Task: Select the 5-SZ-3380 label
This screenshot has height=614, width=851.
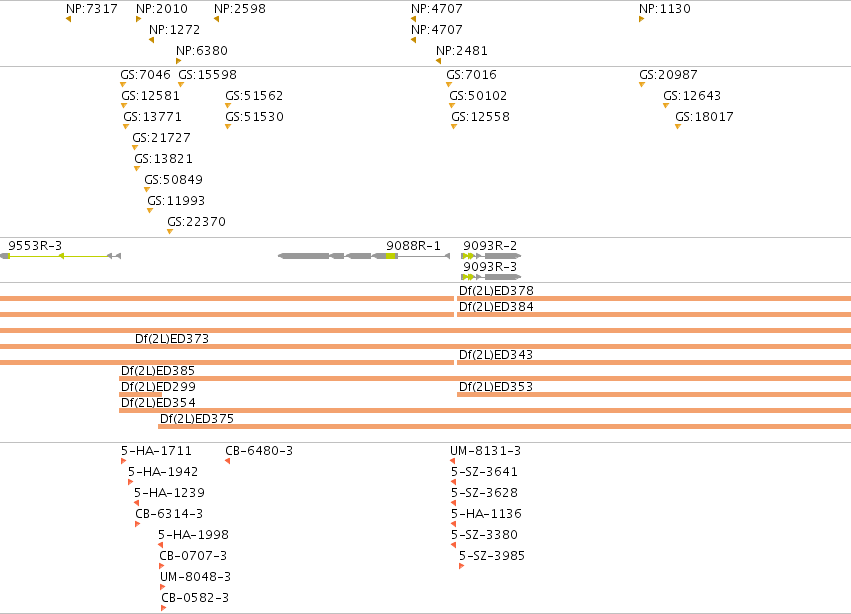Action: click(x=484, y=535)
